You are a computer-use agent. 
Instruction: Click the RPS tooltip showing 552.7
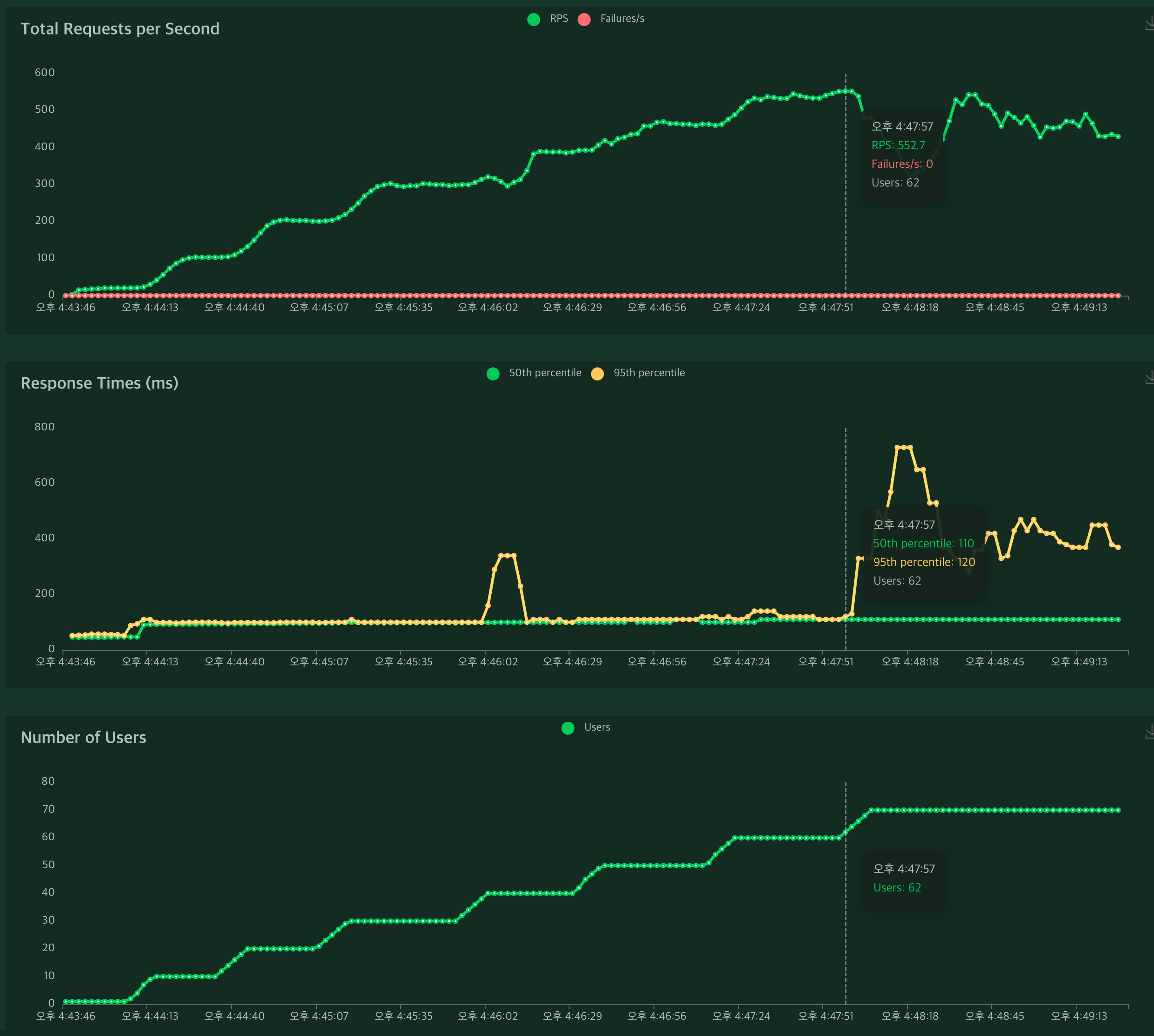click(898, 145)
